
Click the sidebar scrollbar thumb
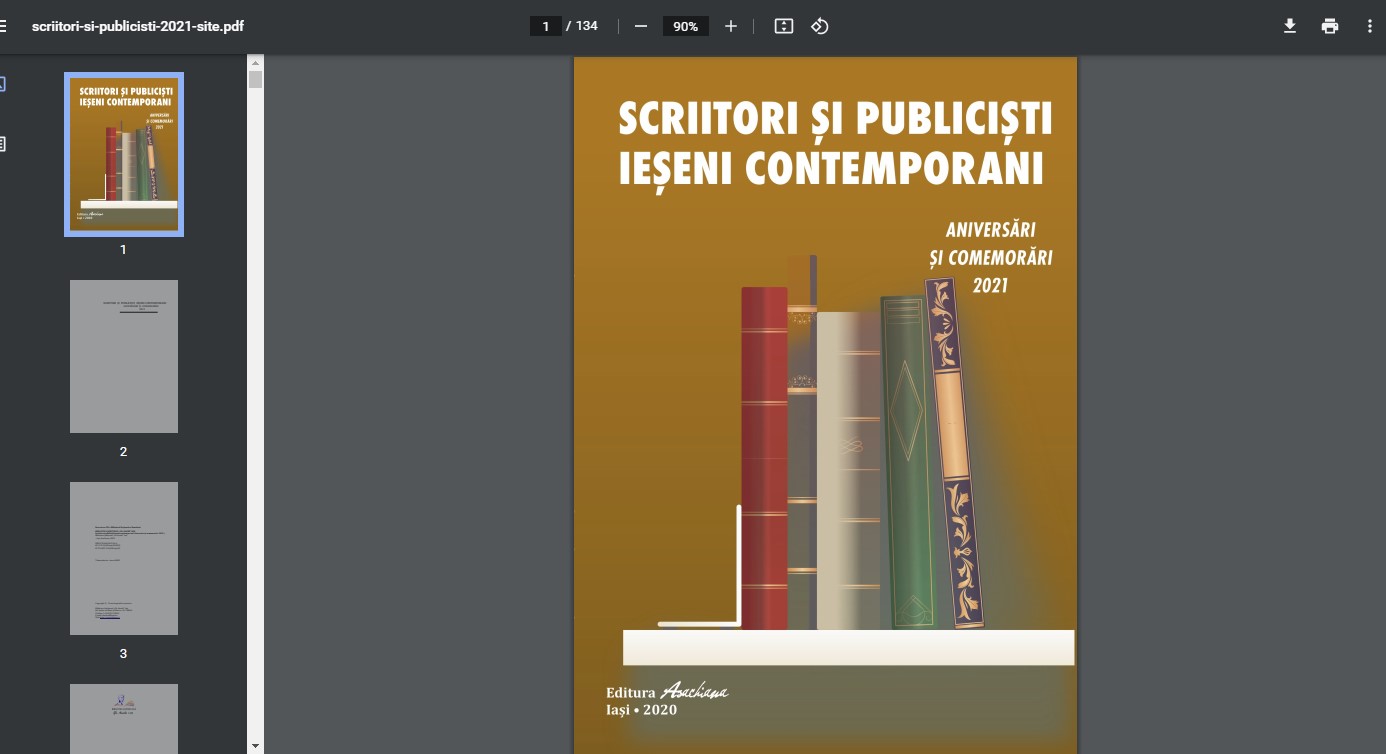tap(255, 80)
